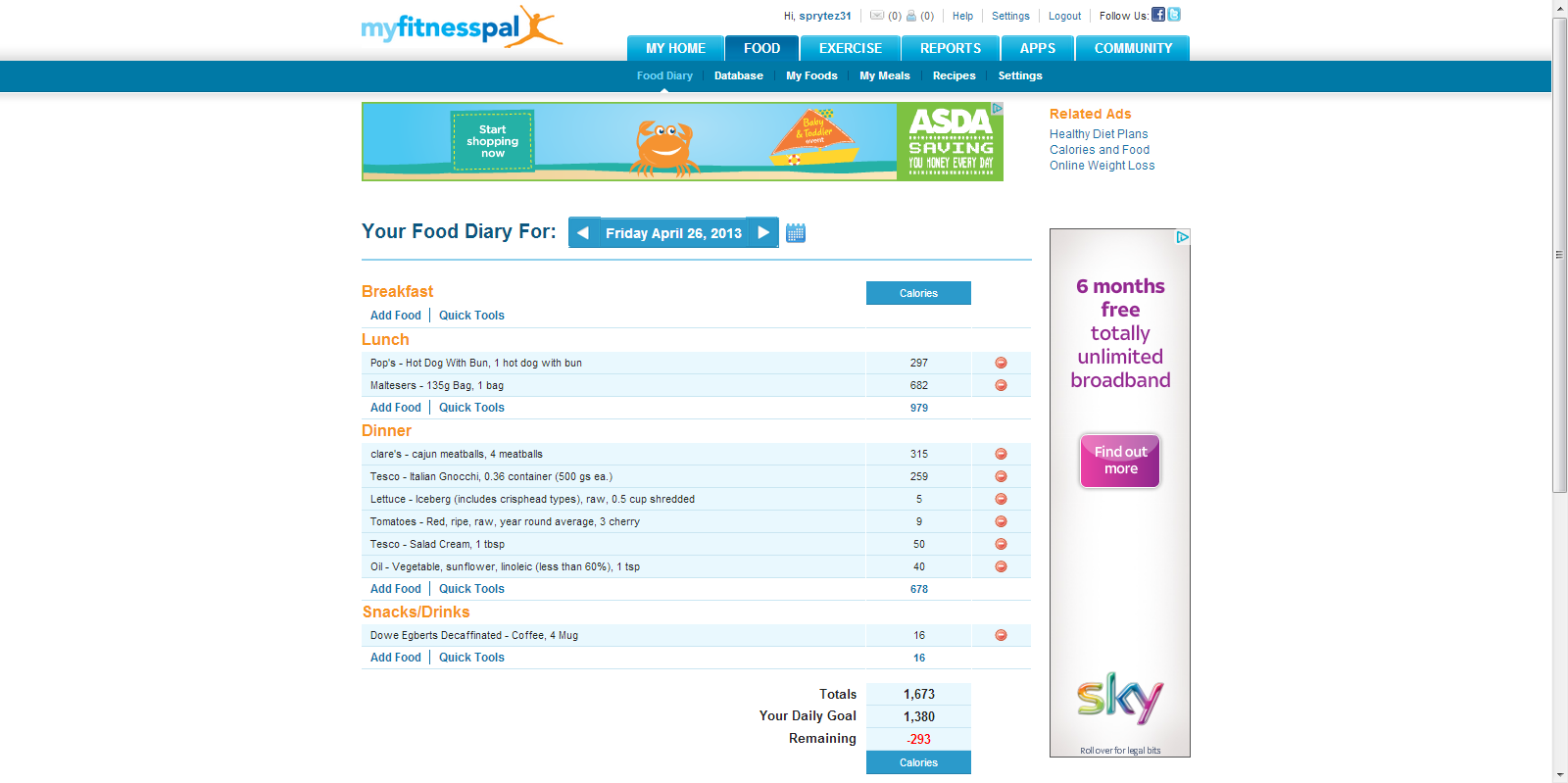The image size is (1568, 783).
Task: Click Tesco - Italian Gnocchi food entry
Action: pos(491,476)
